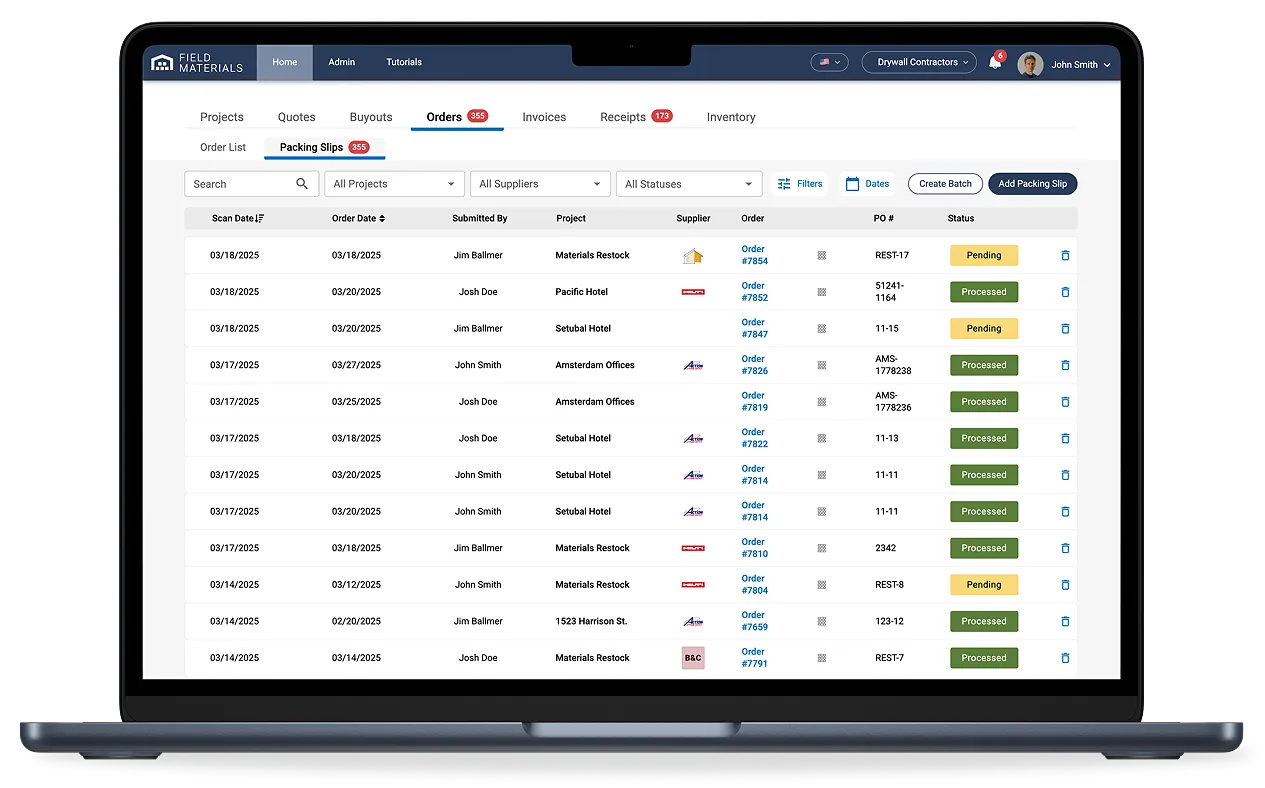
Task: Delete packing slip for Order #7804
Action: point(1065,585)
